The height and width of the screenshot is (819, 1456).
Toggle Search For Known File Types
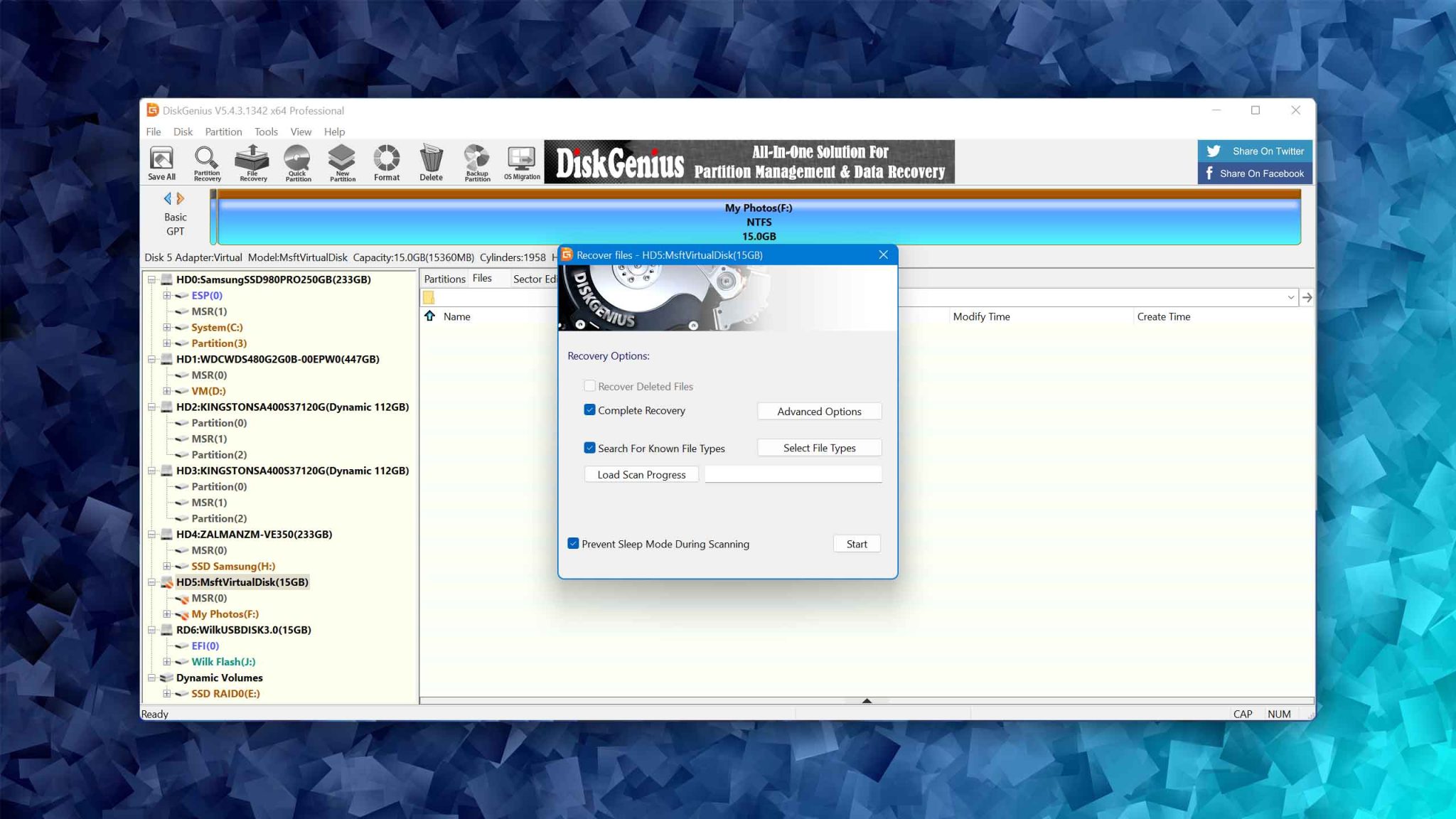pos(589,448)
